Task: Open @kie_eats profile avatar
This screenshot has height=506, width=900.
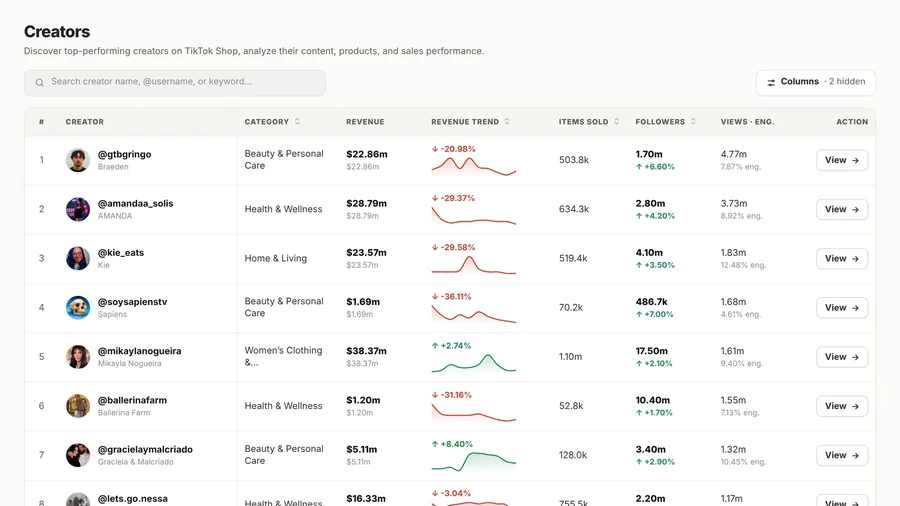Action: [x=77, y=258]
